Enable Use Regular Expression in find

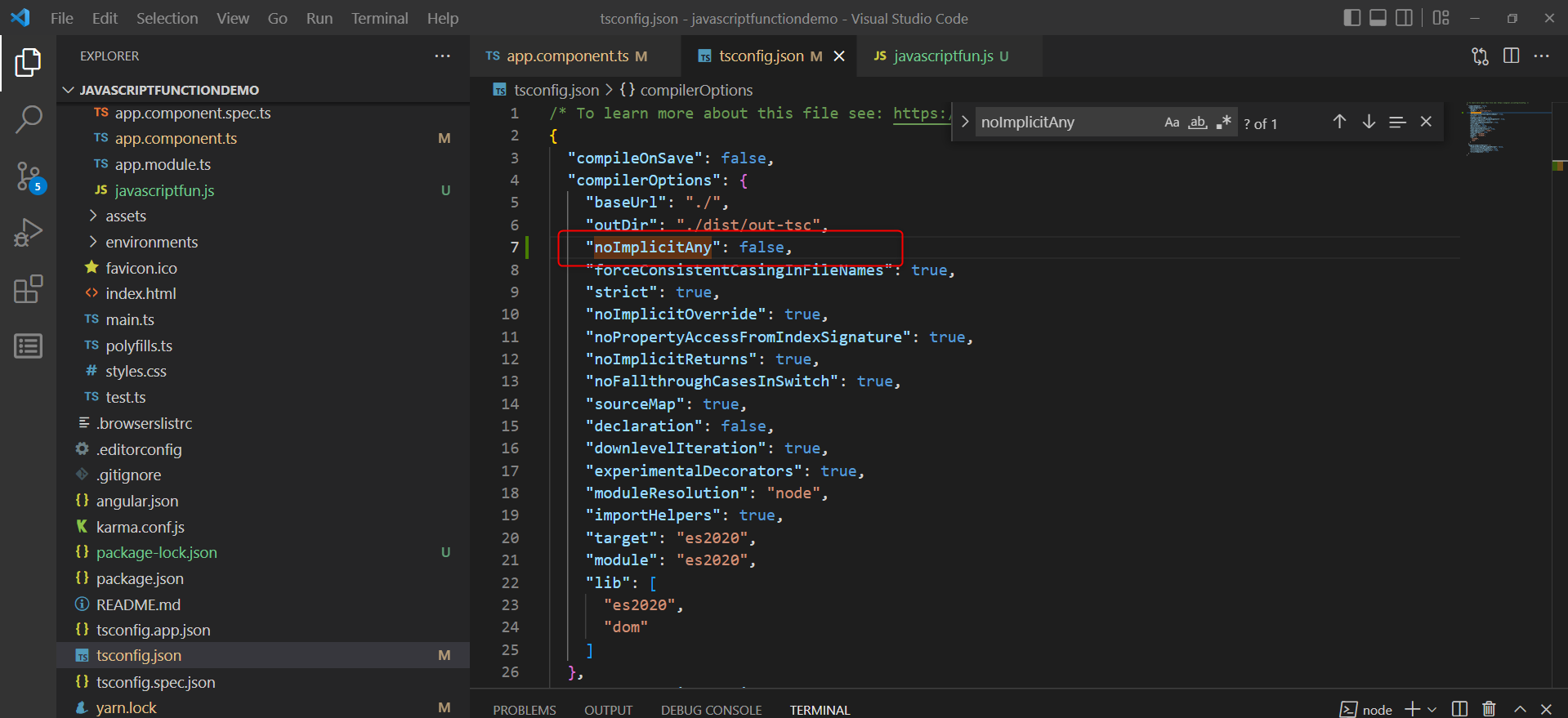tap(1223, 123)
